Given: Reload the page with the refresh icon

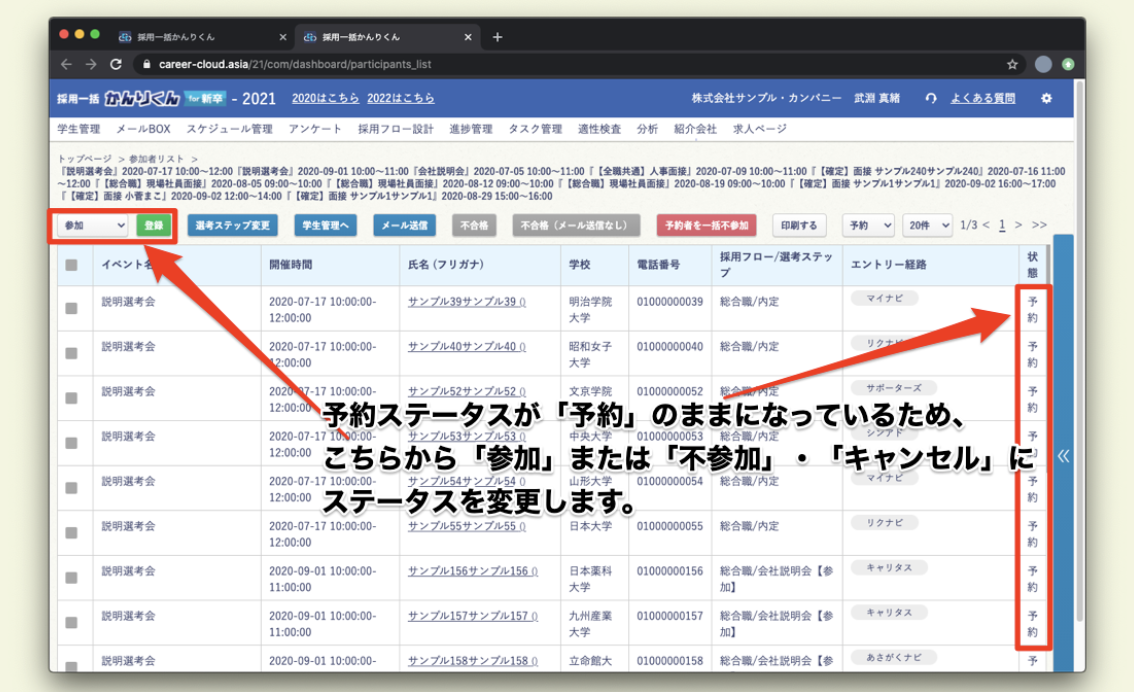Looking at the screenshot, I should point(116,64).
